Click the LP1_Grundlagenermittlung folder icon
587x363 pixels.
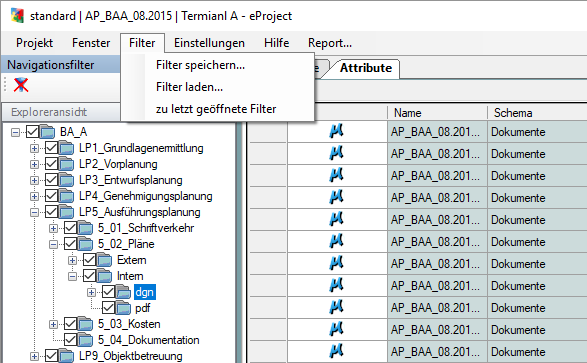pos(67,148)
